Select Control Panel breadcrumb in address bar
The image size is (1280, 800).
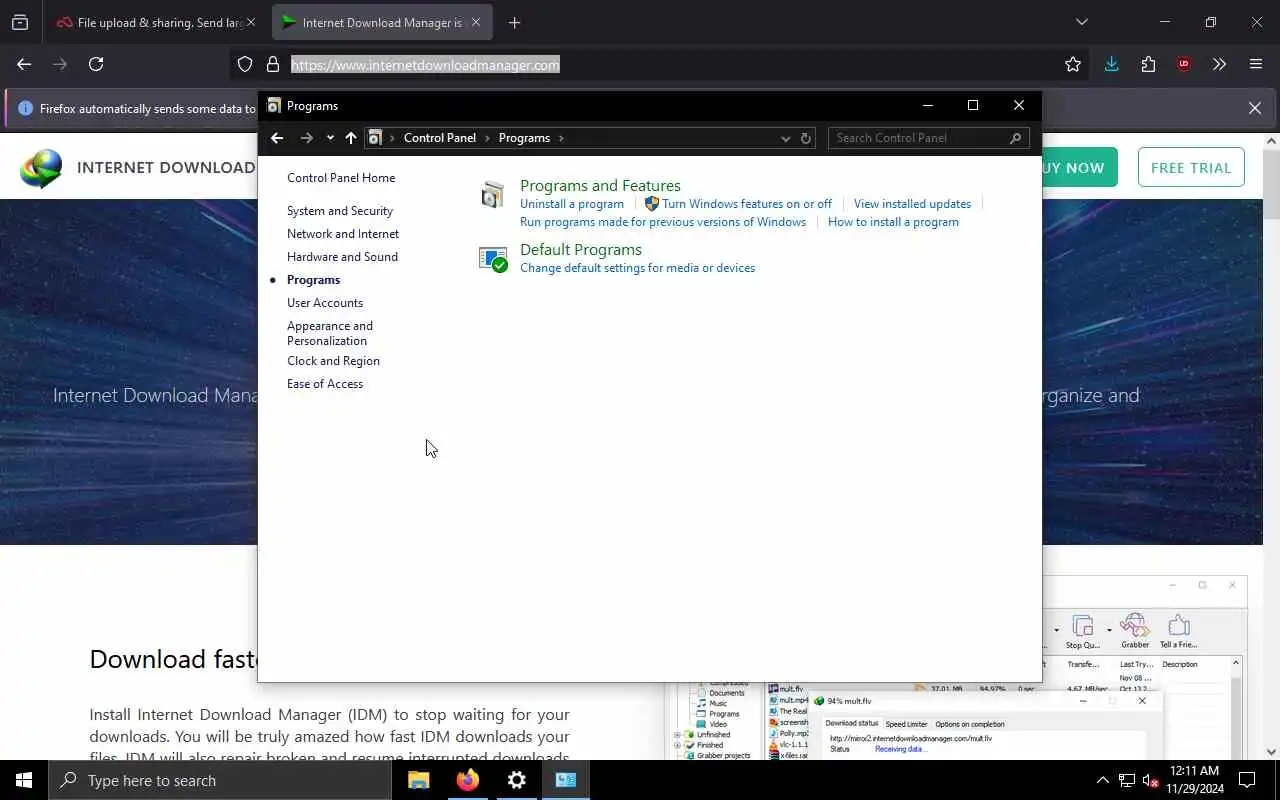[x=440, y=138]
